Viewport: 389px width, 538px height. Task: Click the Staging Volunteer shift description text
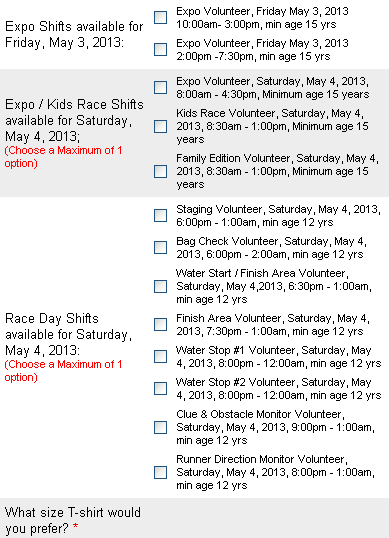tap(278, 215)
